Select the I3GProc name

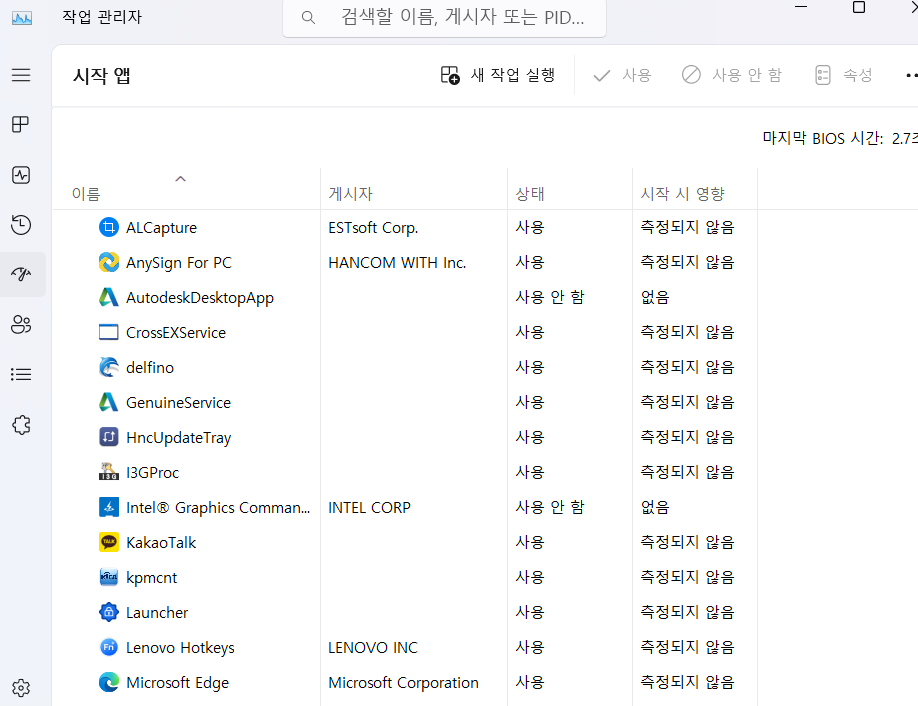[x=152, y=472]
